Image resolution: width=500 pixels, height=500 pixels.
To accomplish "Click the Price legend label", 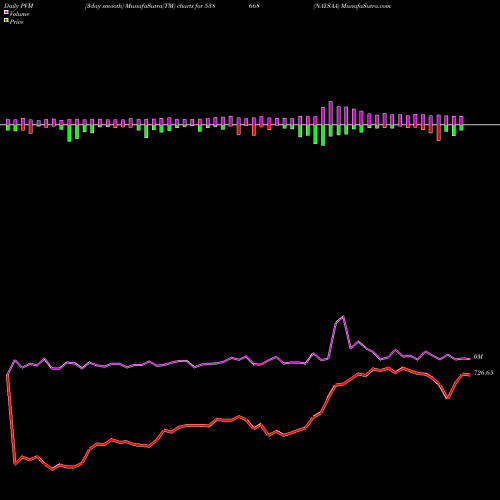I will (16, 22).
